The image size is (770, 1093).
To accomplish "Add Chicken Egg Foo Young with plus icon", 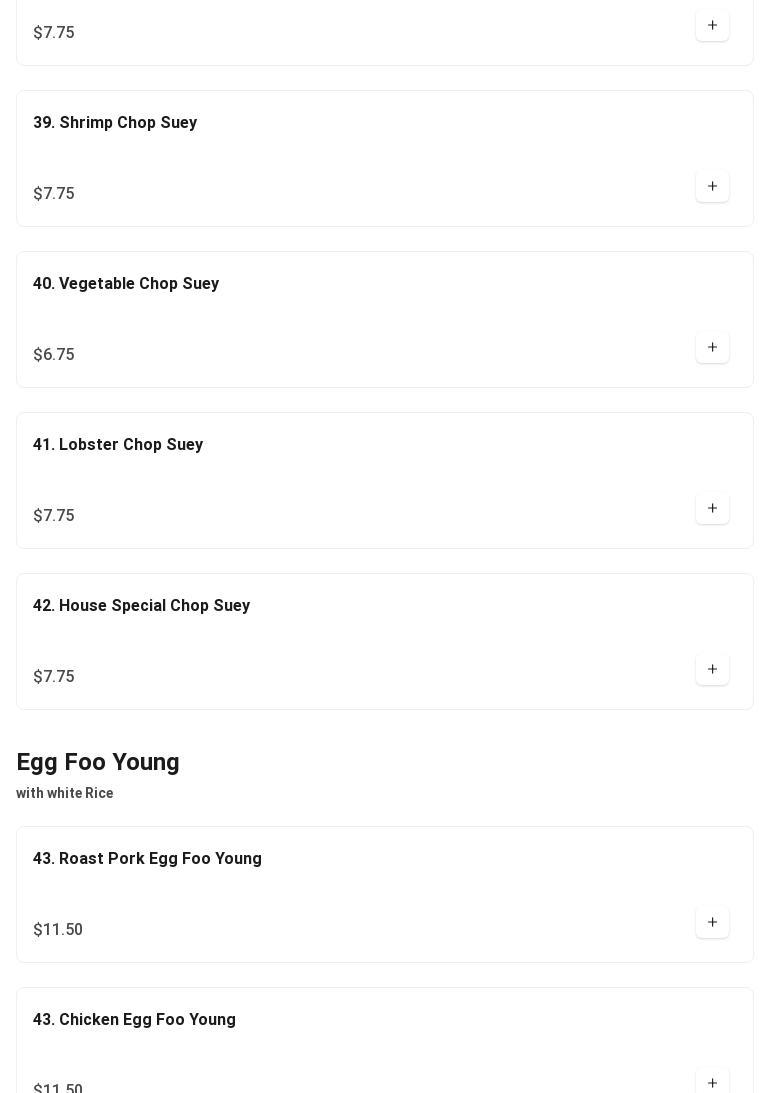I will coord(712,1082).
